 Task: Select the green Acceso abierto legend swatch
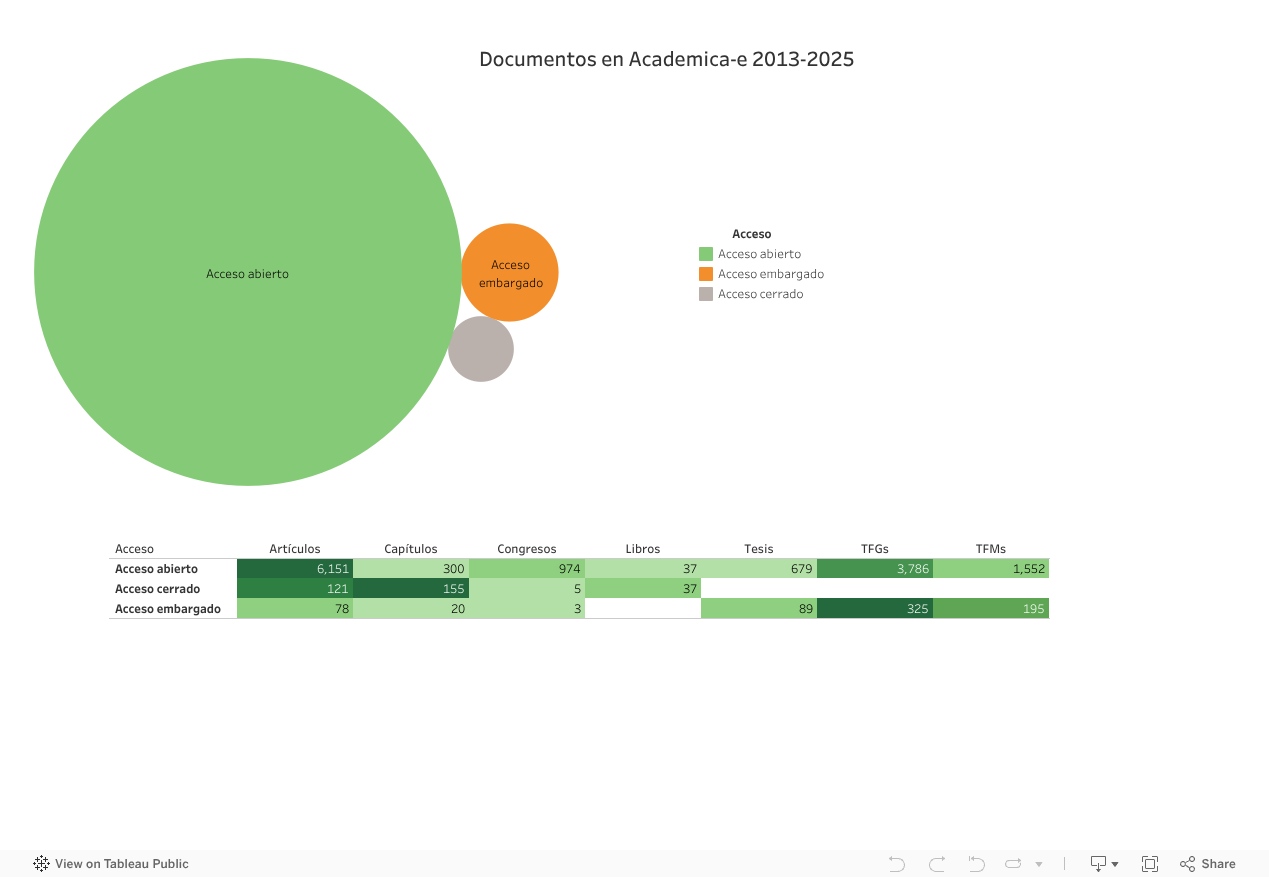(706, 254)
